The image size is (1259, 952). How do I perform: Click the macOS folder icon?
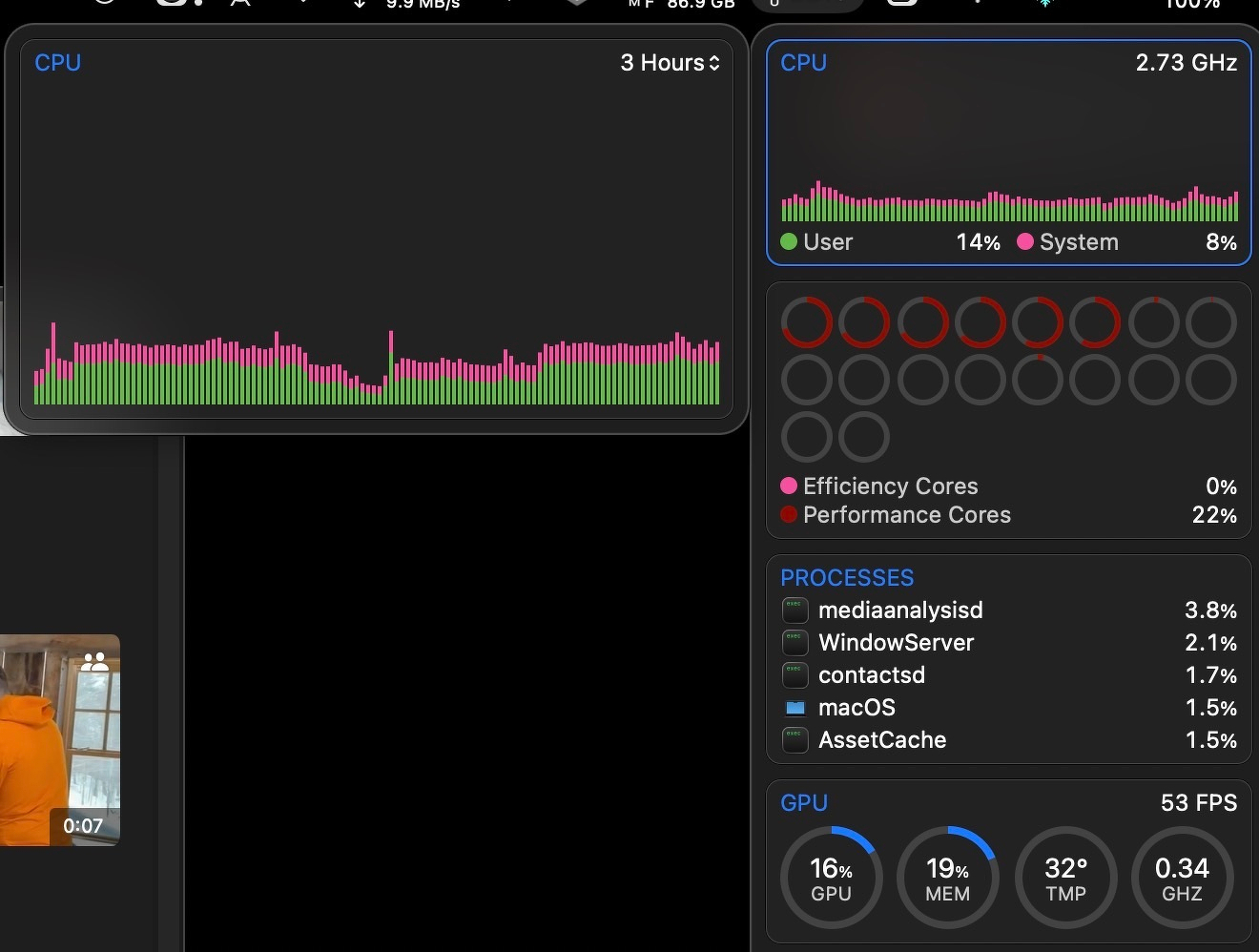point(795,708)
